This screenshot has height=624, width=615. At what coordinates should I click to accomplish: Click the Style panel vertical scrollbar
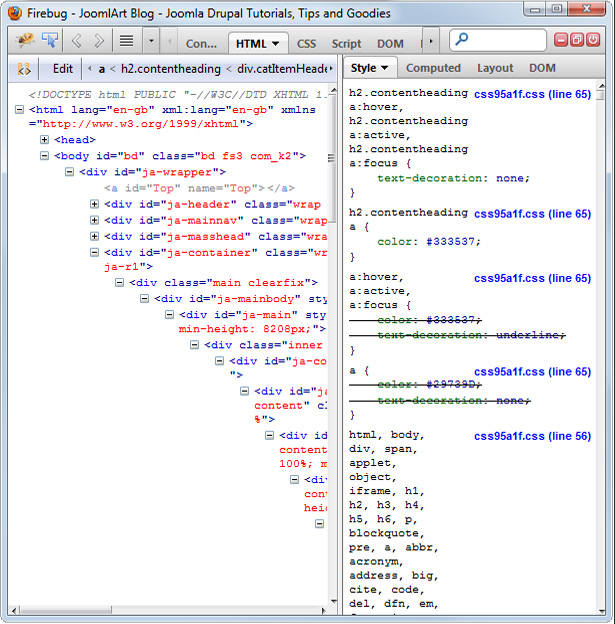601,95
